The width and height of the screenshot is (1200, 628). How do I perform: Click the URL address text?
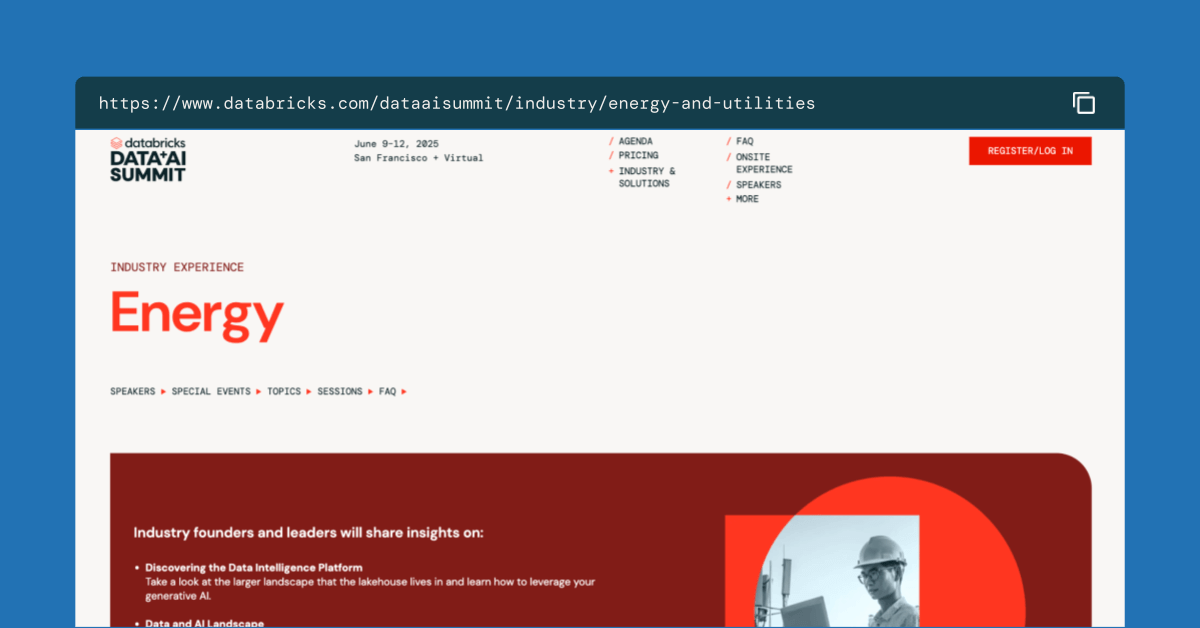[x=457, y=103]
